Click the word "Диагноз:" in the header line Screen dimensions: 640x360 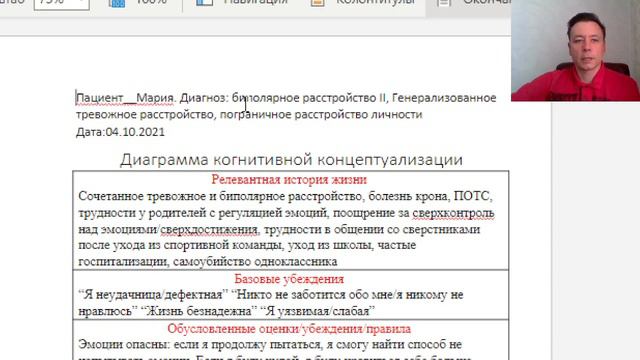(204, 98)
